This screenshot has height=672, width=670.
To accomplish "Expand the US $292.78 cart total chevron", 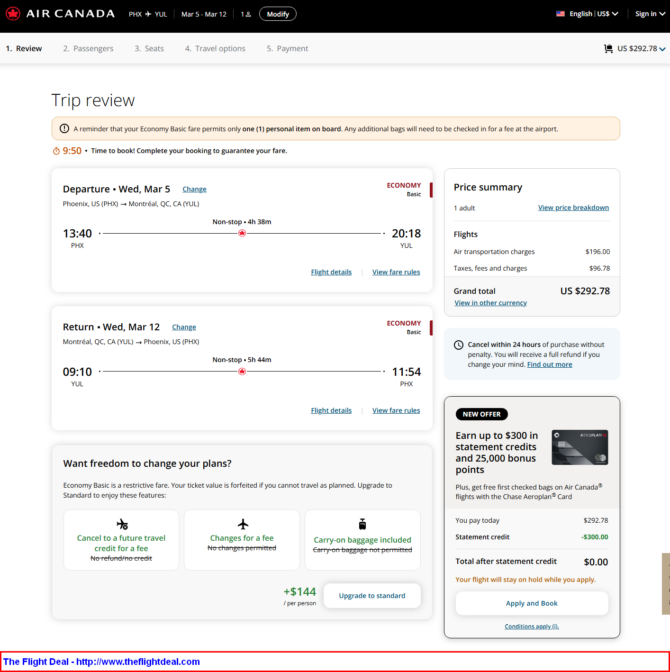I will [663, 49].
